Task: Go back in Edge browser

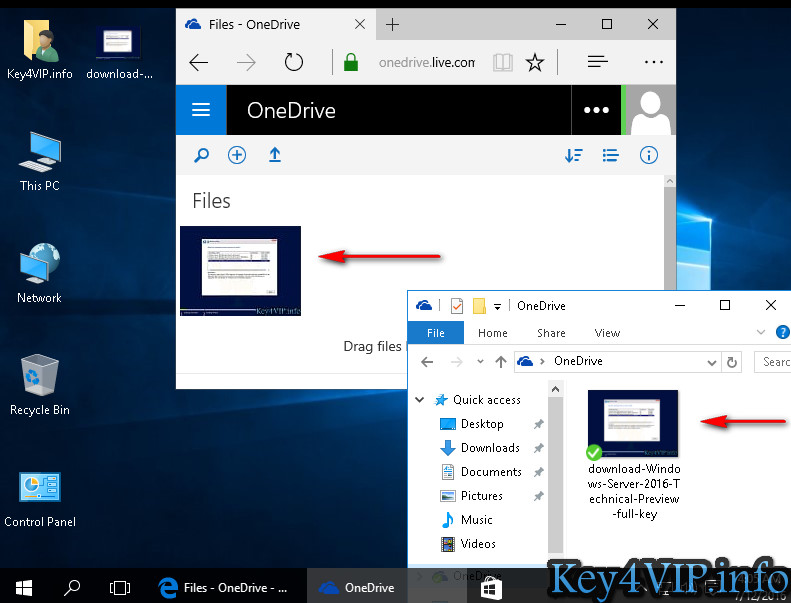Action: click(199, 63)
